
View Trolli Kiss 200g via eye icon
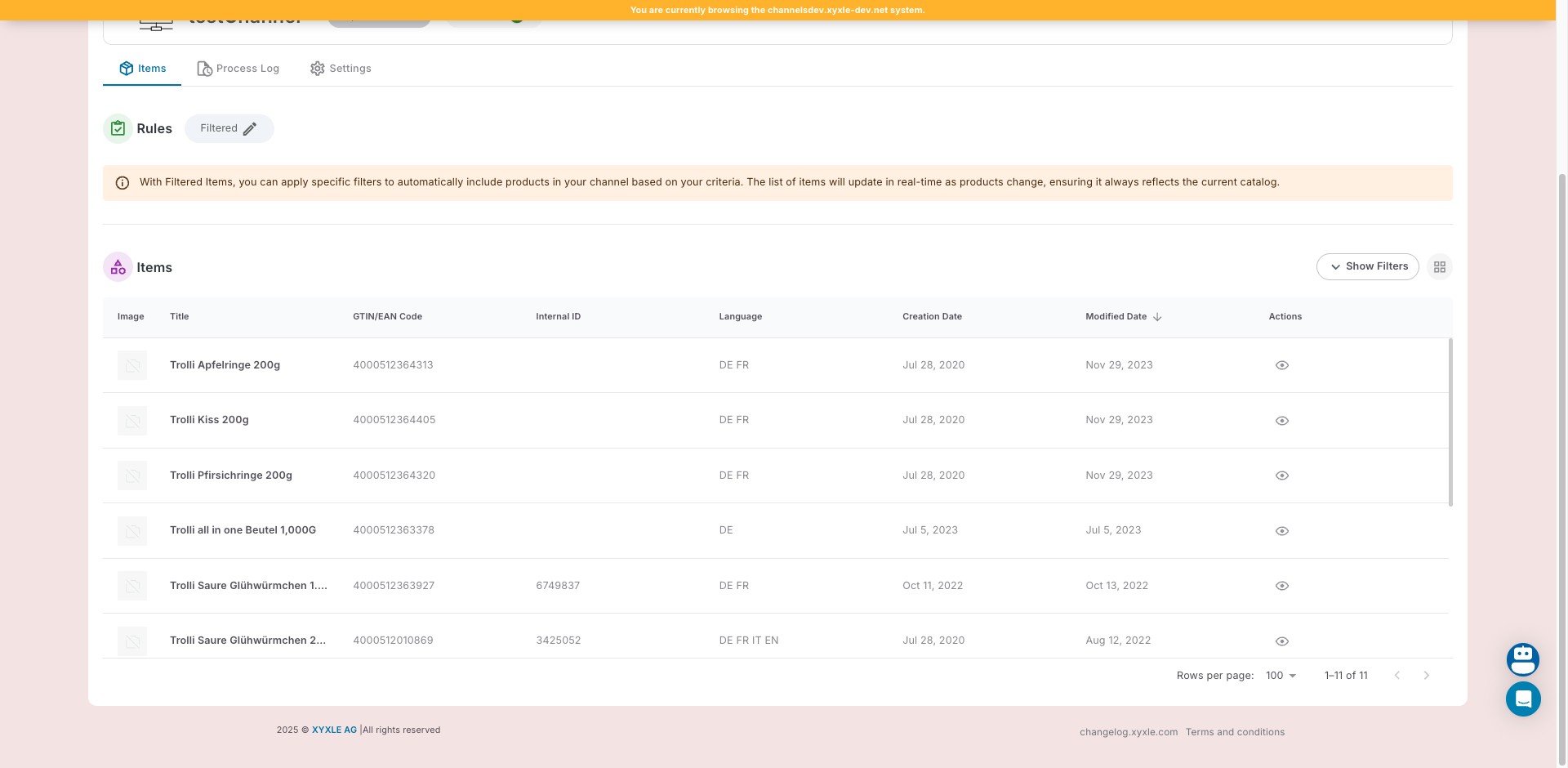tap(1281, 421)
